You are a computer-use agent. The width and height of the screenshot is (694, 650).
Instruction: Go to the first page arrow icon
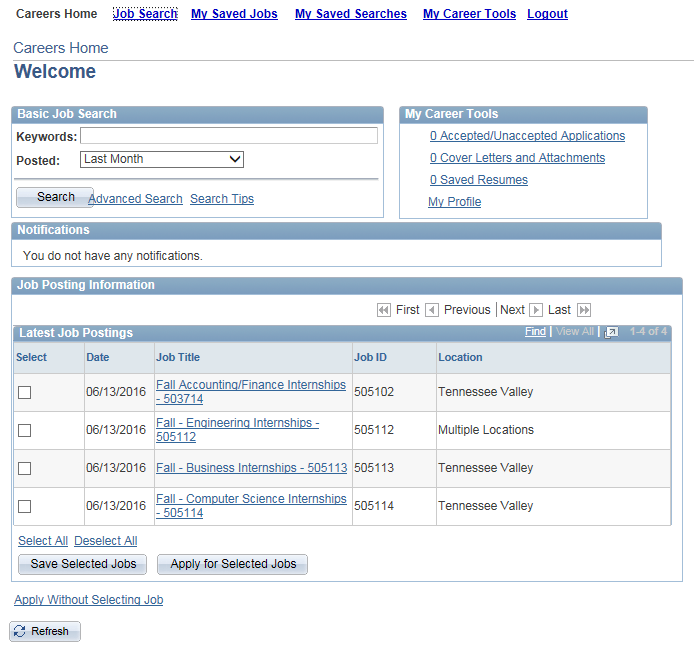click(x=383, y=310)
